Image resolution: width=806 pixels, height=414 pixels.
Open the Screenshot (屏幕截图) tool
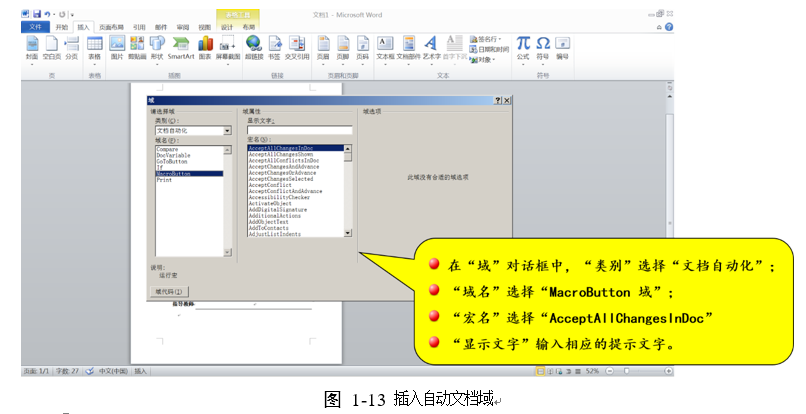tap(228, 49)
